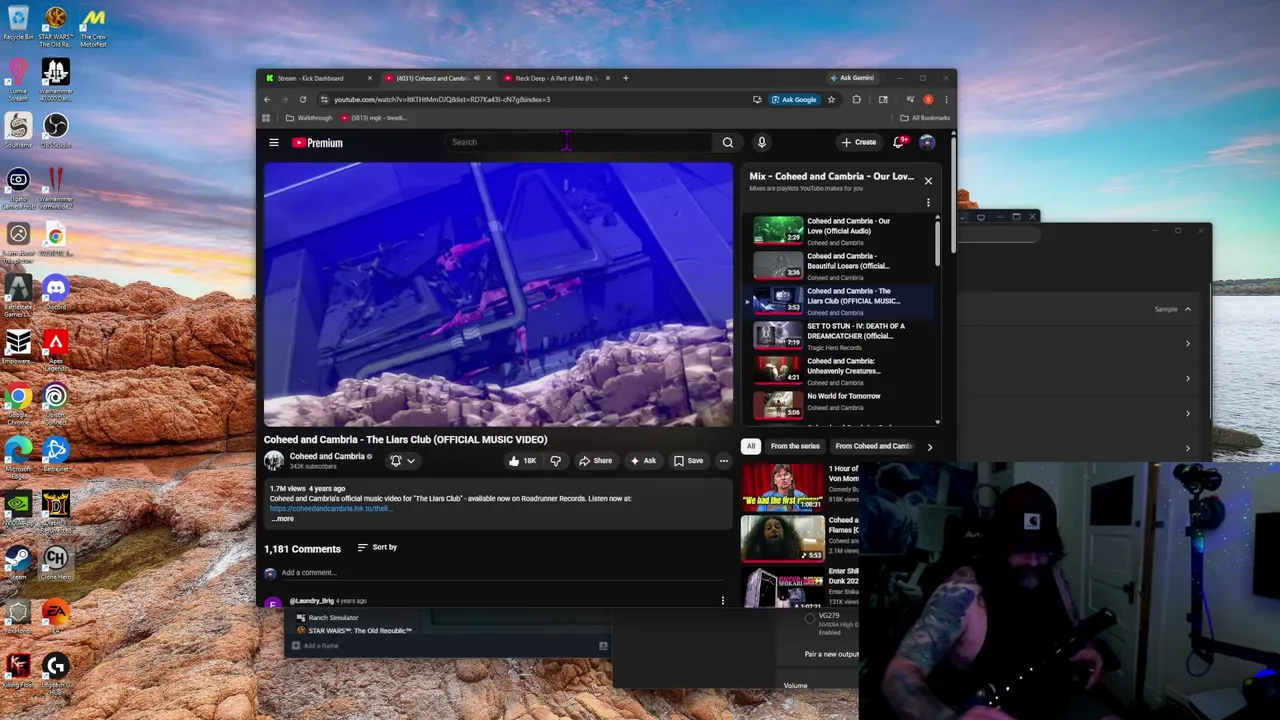Open the YouTube account avatar menu
The width and height of the screenshot is (1280, 720).
pyautogui.click(x=927, y=142)
